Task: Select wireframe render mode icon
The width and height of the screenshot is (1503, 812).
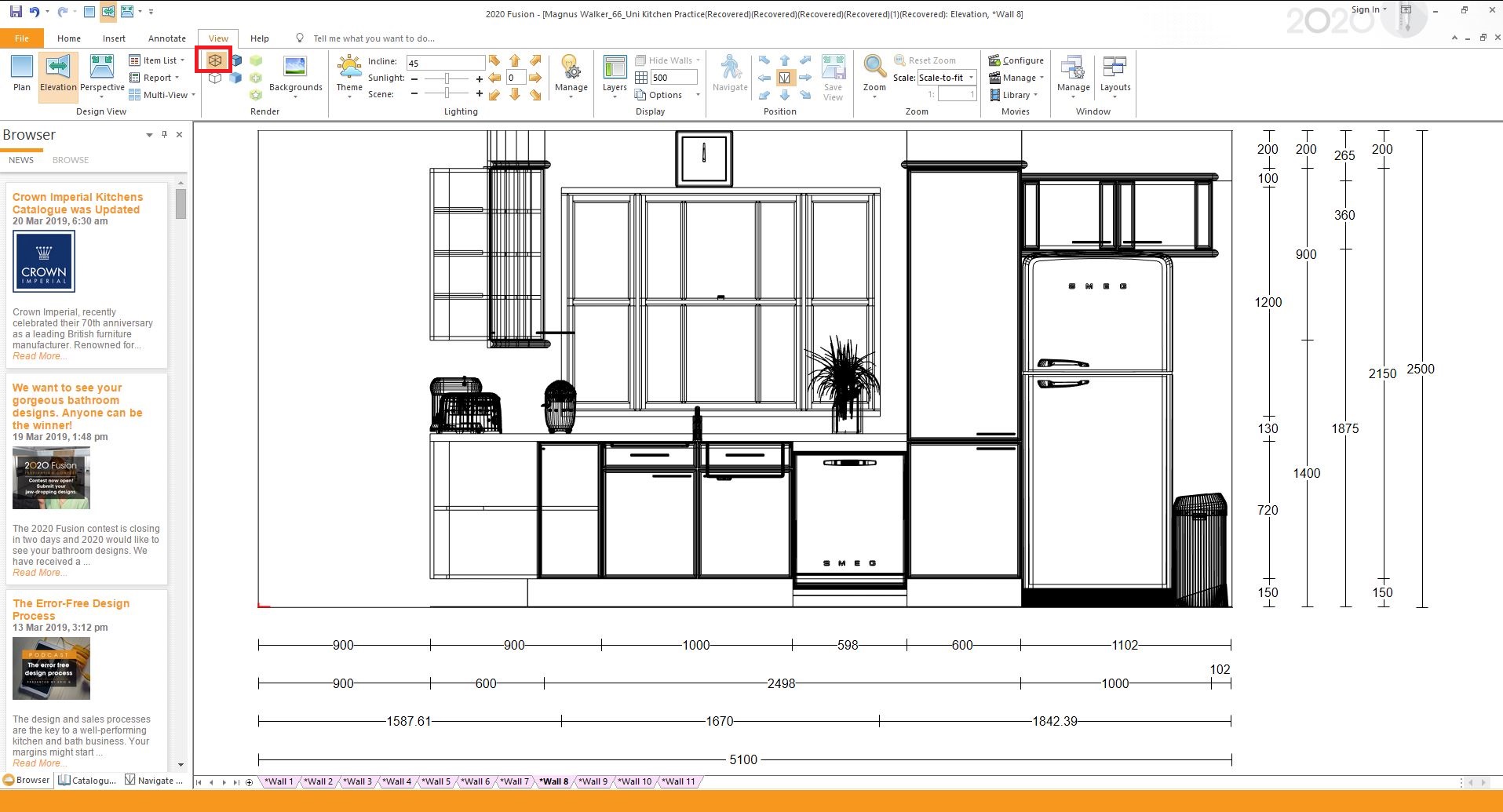Action: click(214, 60)
